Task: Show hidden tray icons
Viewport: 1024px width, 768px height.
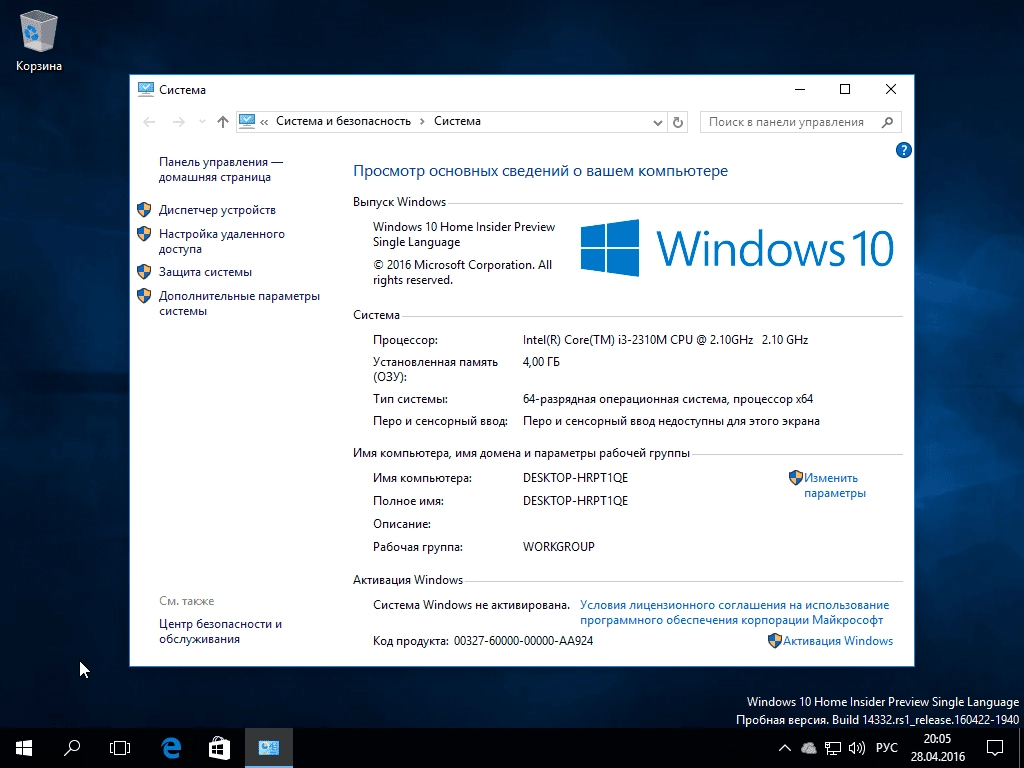Action: click(785, 748)
